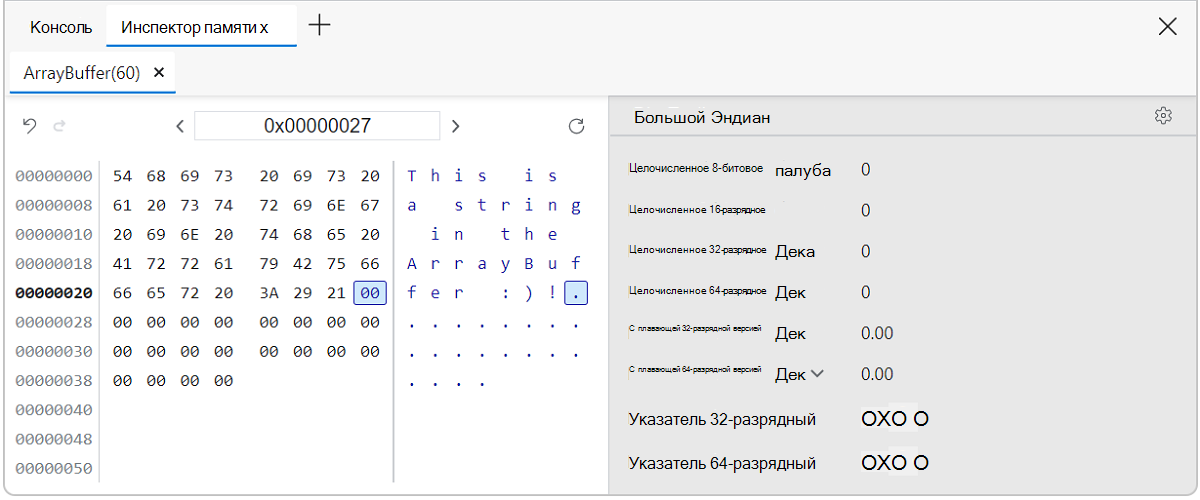Click the Указатель 64-разрядный label
The height and width of the screenshot is (500, 1200).
click(722, 464)
